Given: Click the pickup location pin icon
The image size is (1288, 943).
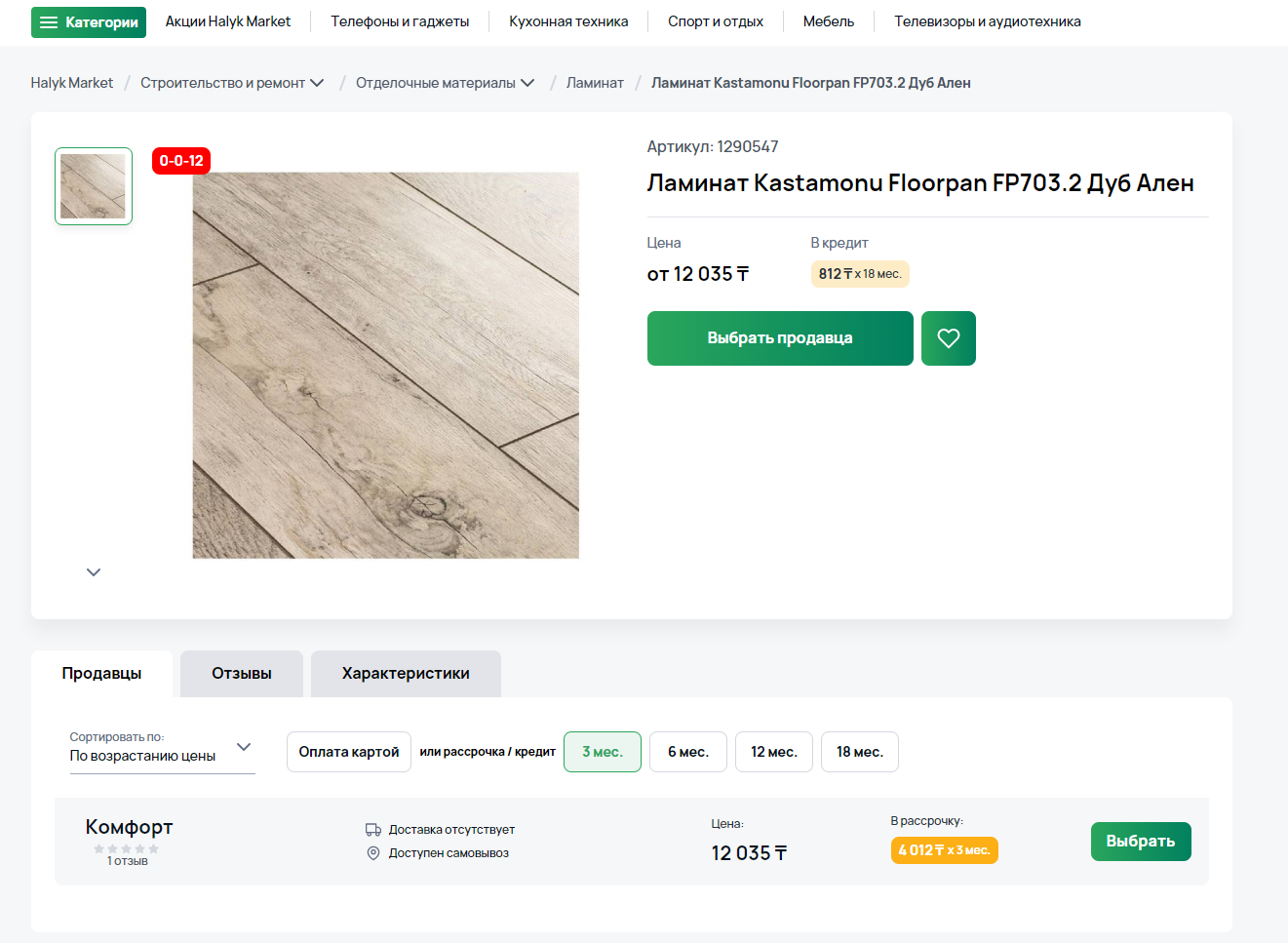Looking at the screenshot, I should point(373,853).
